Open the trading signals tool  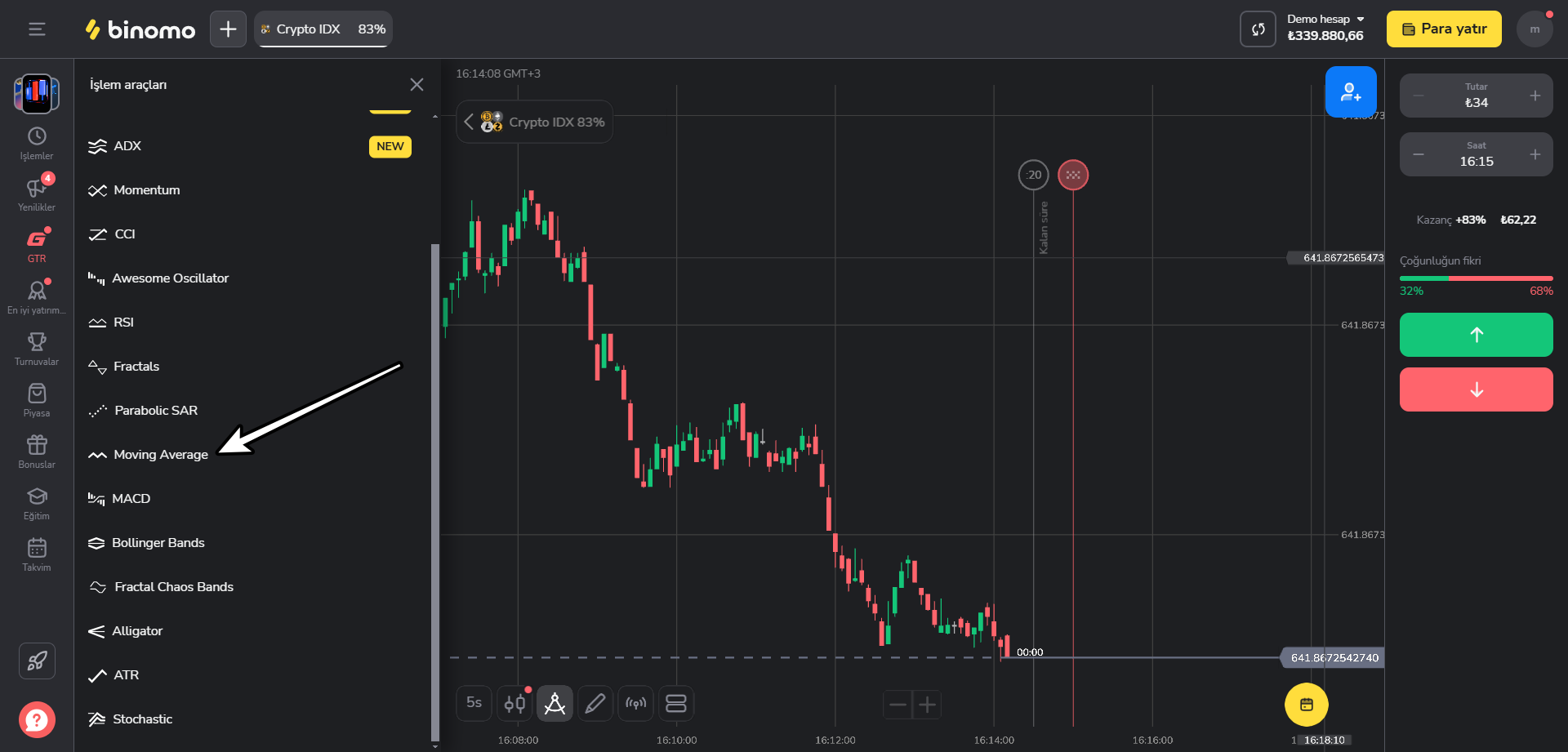tap(636, 703)
